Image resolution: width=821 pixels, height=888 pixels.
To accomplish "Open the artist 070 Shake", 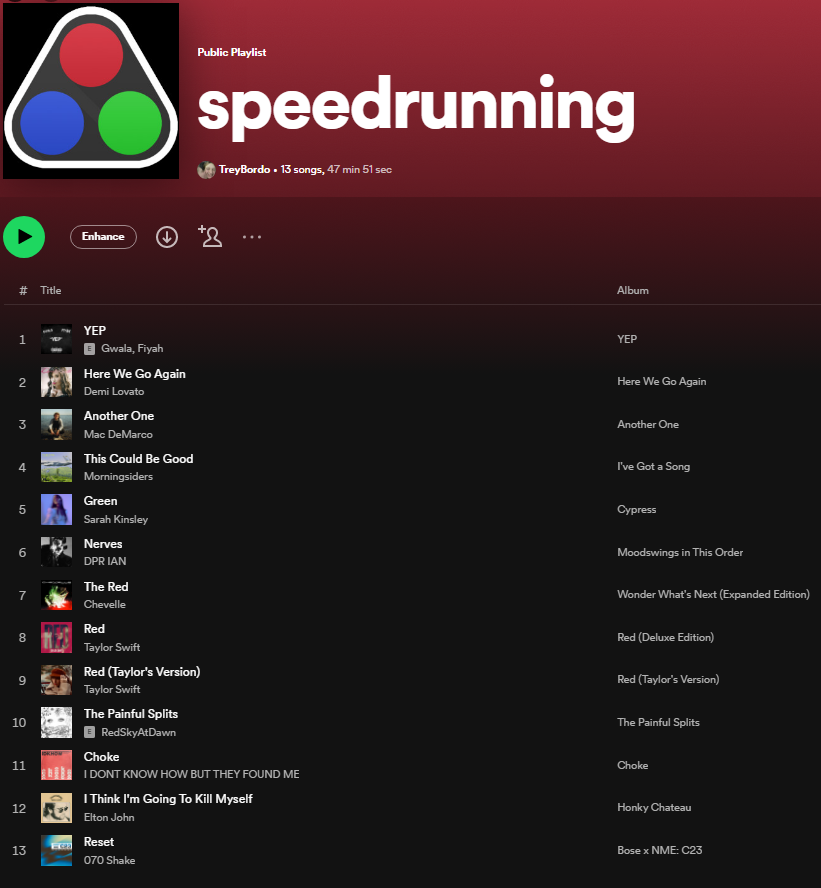I will (109, 860).
